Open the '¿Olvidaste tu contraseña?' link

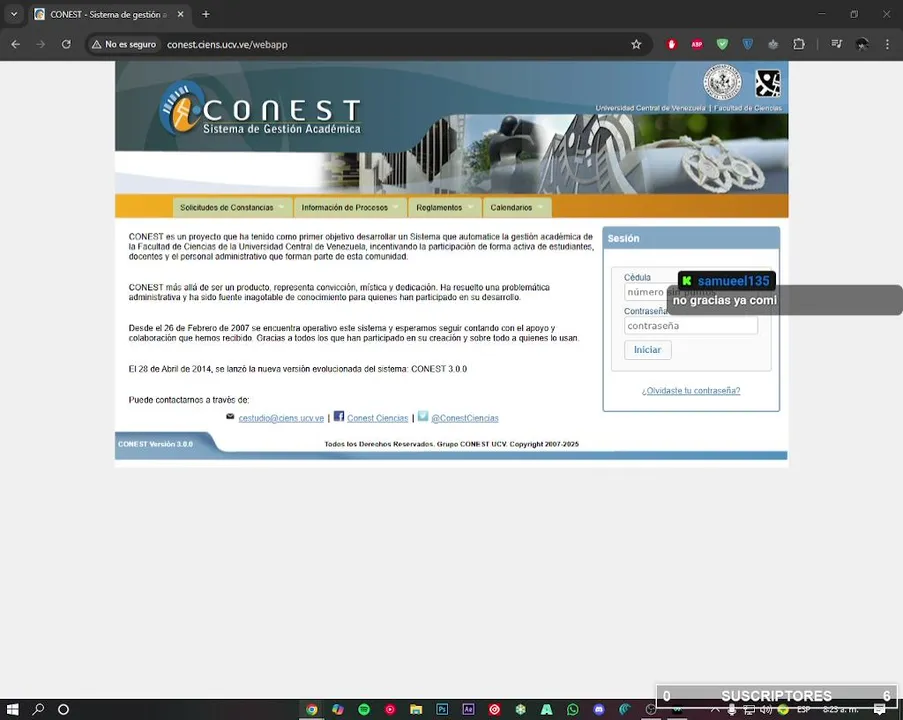[x=690, y=391]
